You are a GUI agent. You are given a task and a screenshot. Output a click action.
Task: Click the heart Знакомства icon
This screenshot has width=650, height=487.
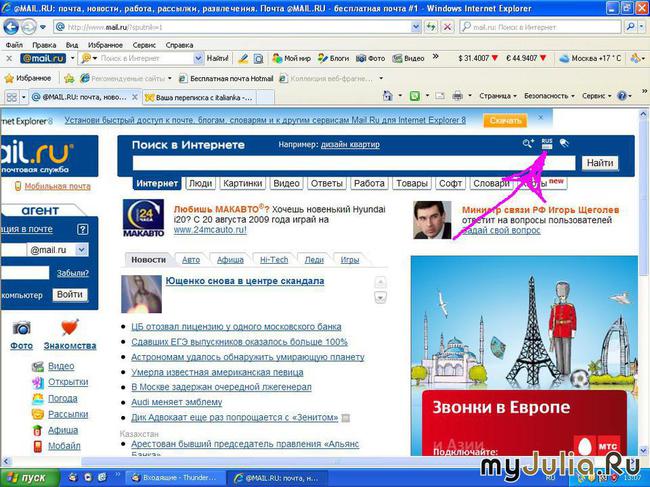[x=70, y=327]
